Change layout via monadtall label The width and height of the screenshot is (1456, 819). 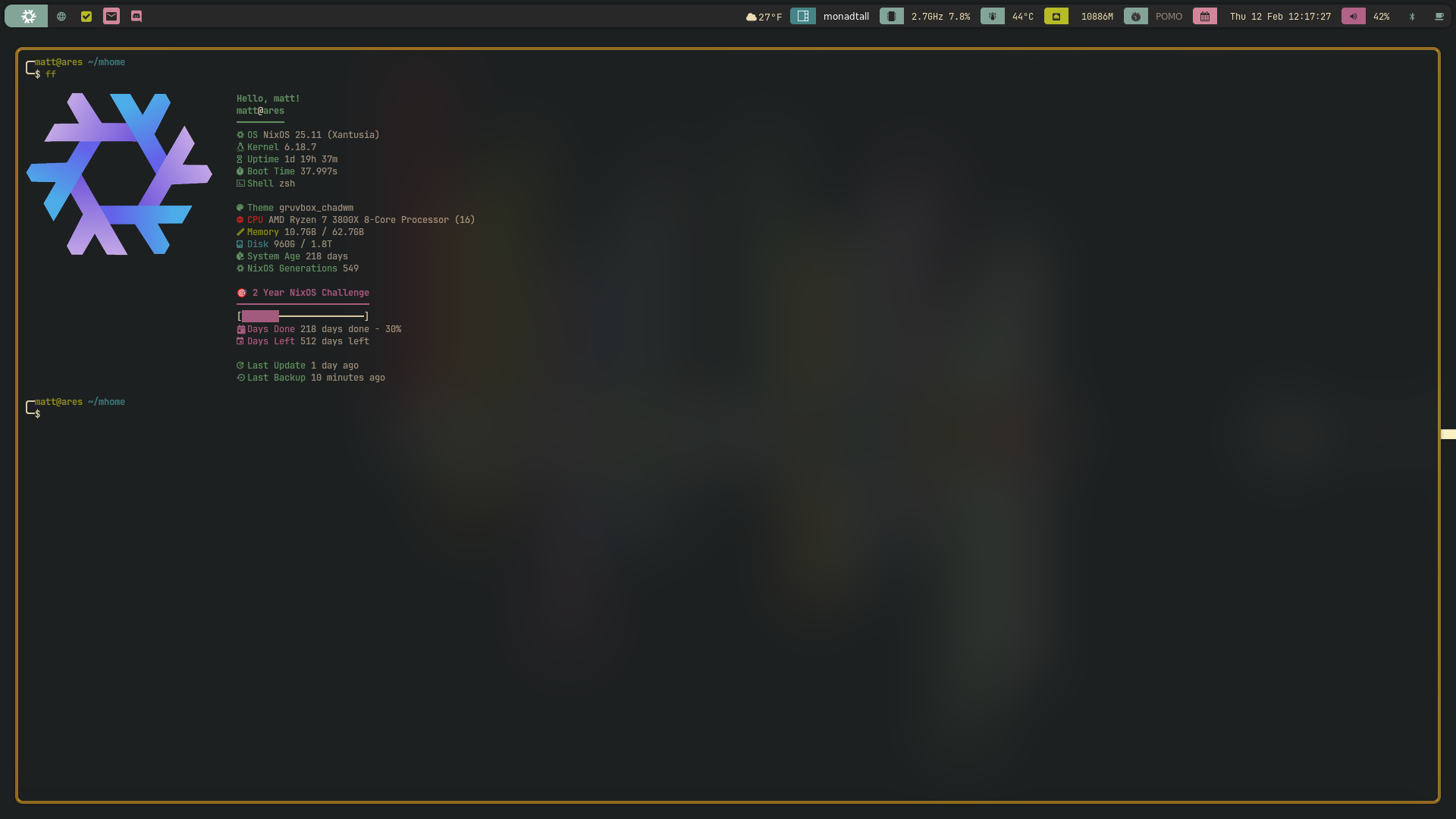(x=846, y=17)
